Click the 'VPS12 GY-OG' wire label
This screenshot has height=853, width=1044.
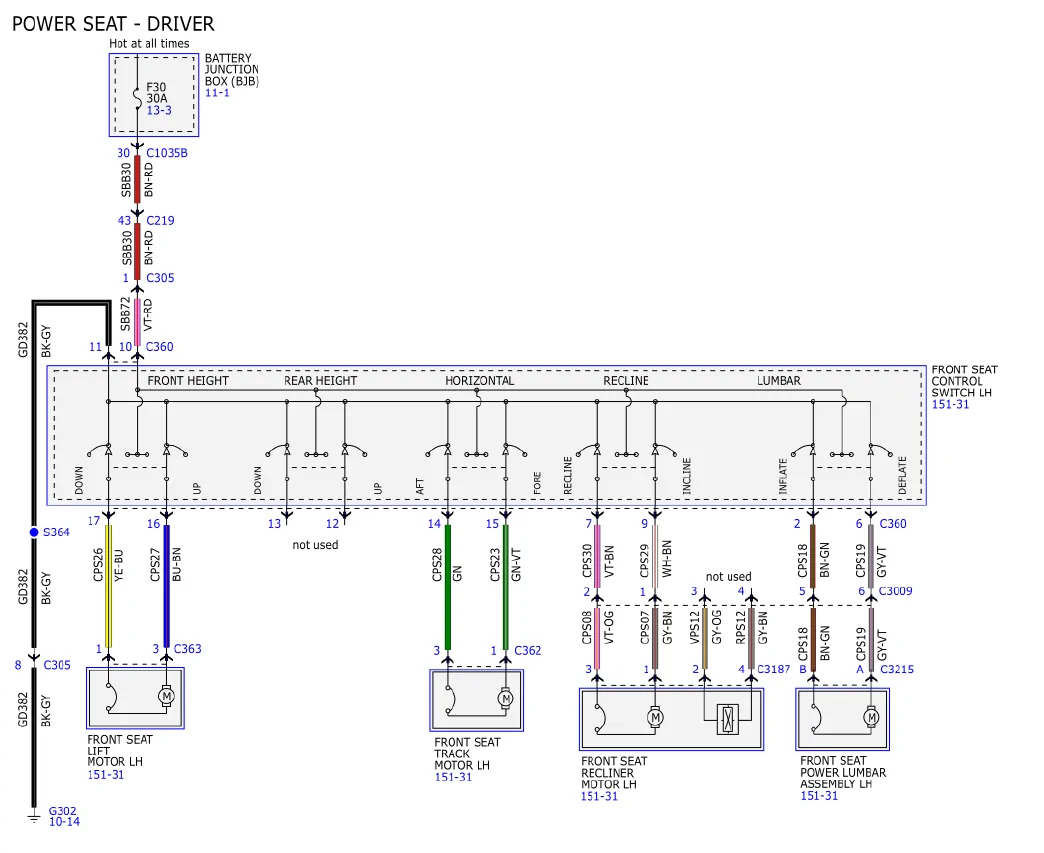705,629
